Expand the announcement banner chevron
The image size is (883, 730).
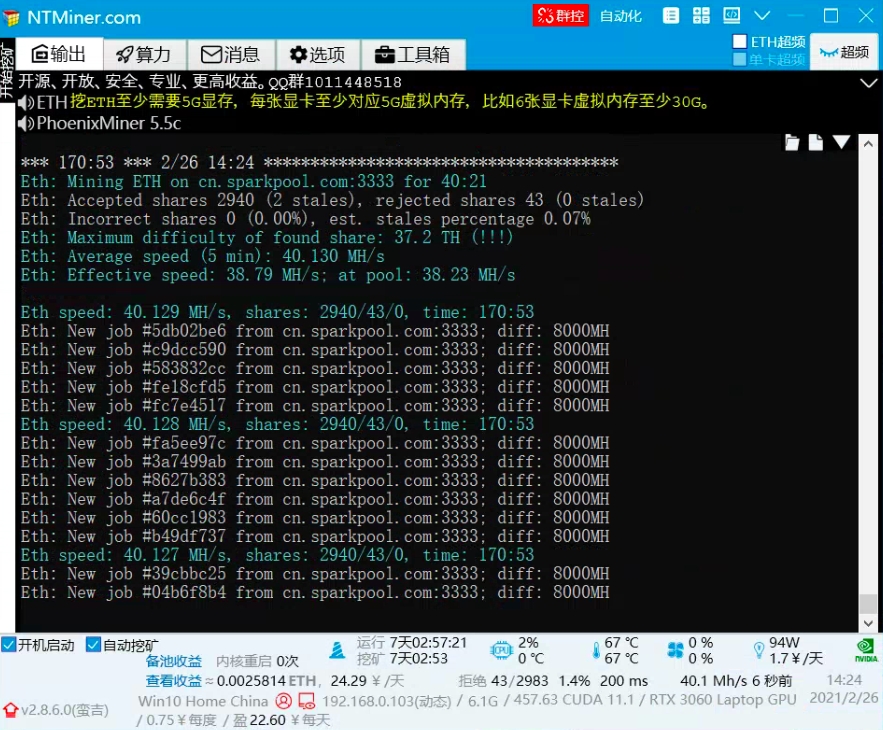pos(868,83)
